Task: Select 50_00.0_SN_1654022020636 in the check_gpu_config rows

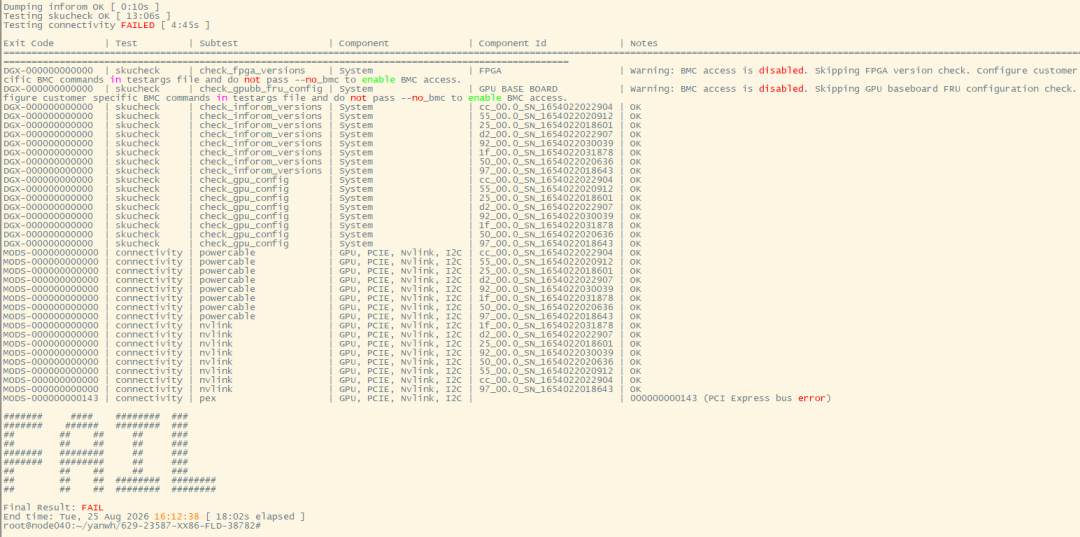Action: click(x=546, y=235)
